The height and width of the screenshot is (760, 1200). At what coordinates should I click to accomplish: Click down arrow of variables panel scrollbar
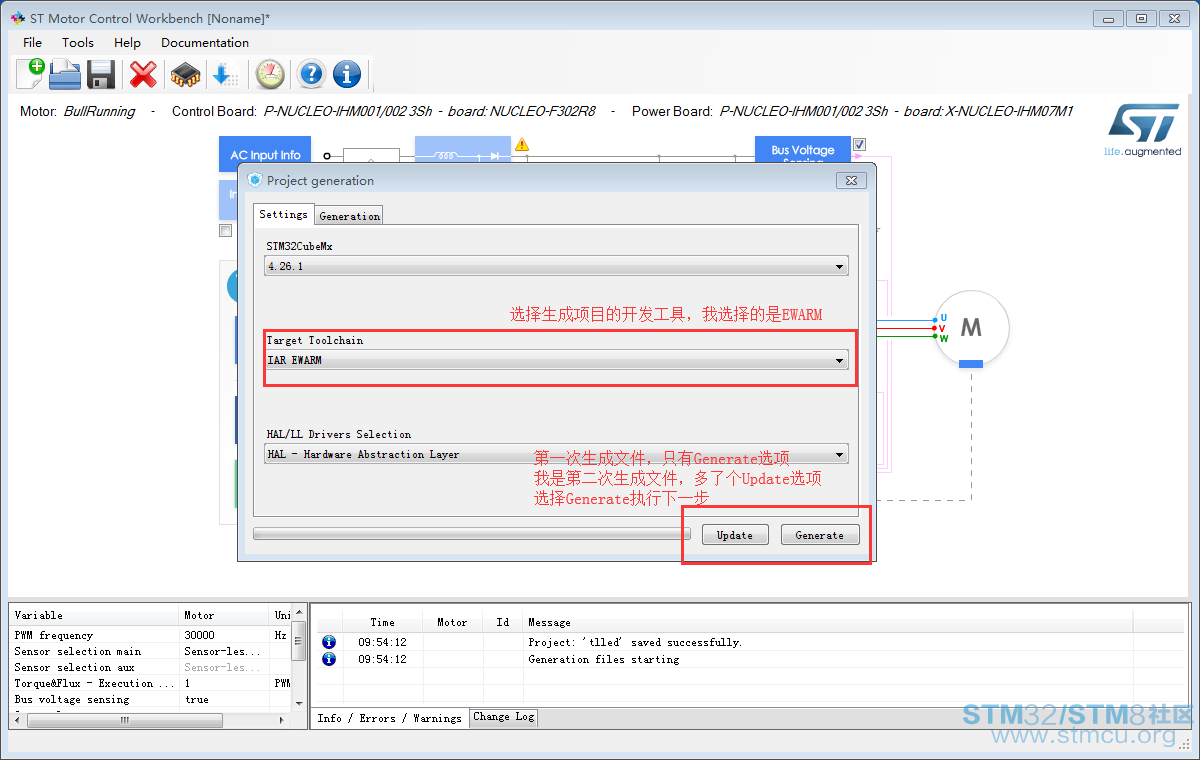[298, 704]
